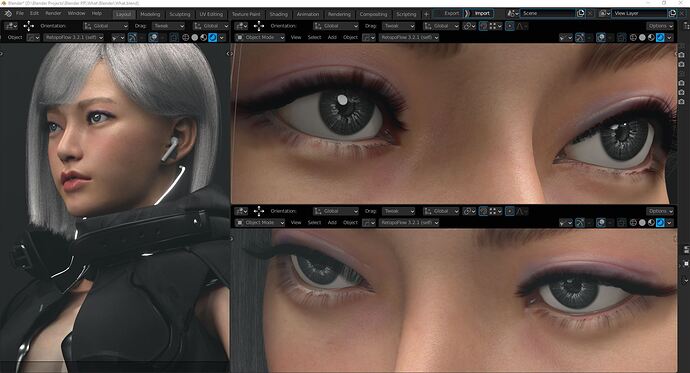Select wireframe shading in the left viewport
This screenshot has height=373, width=690.
pyautogui.click(x=186, y=37)
